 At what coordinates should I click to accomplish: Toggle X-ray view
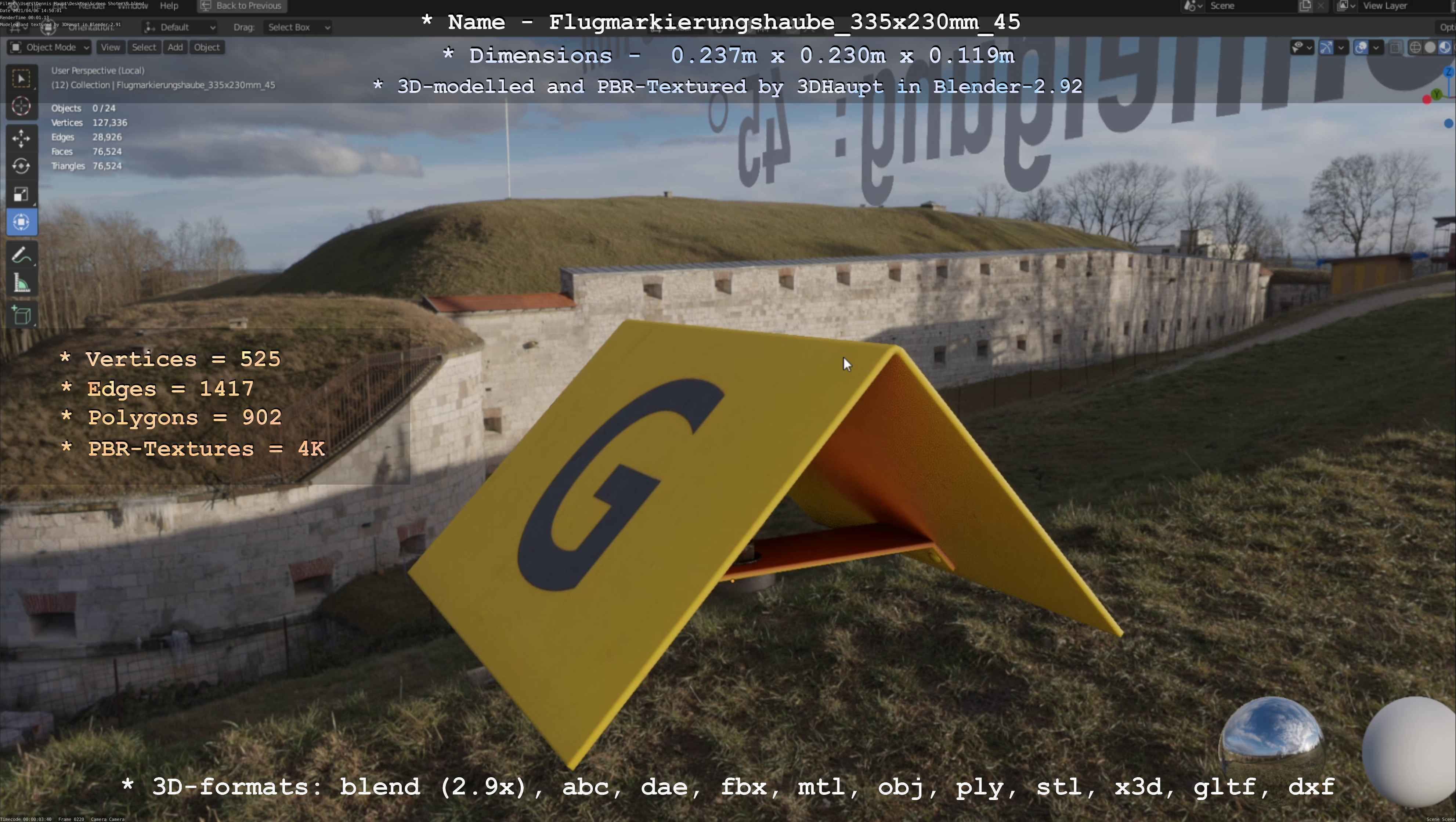(1396, 47)
